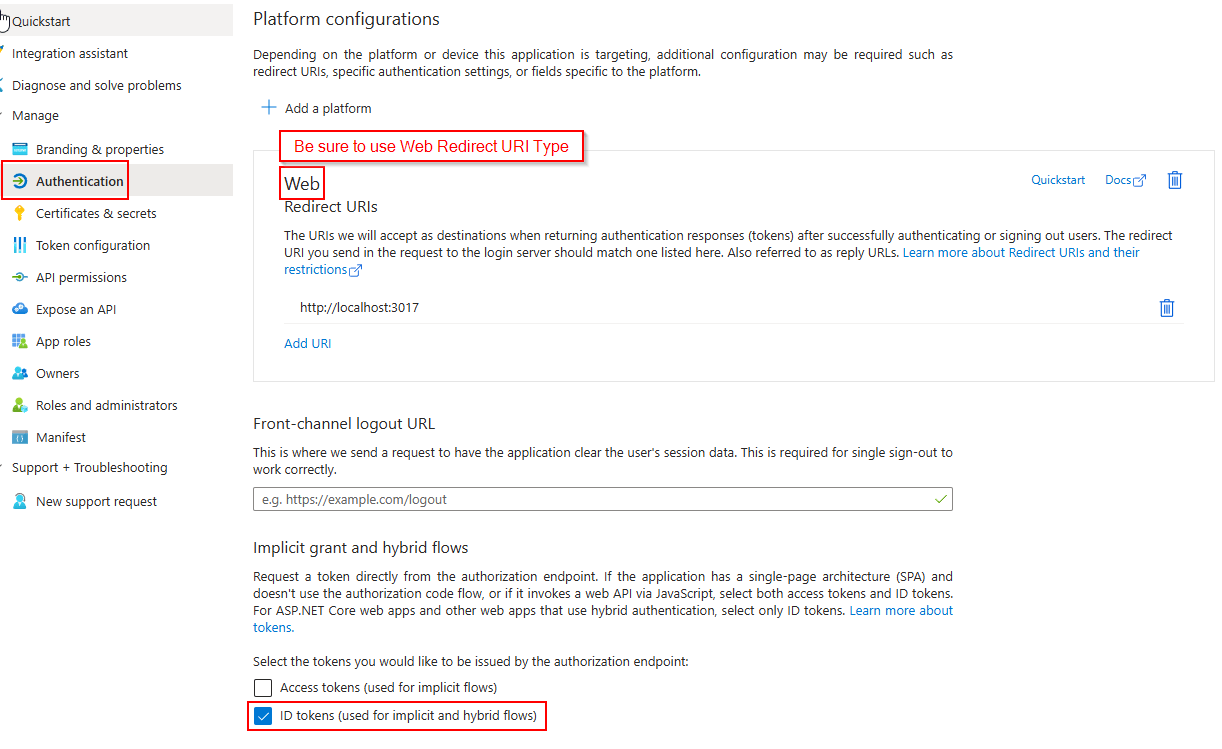
Task: Open the Authentication menu item
Action: pos(79,181)
